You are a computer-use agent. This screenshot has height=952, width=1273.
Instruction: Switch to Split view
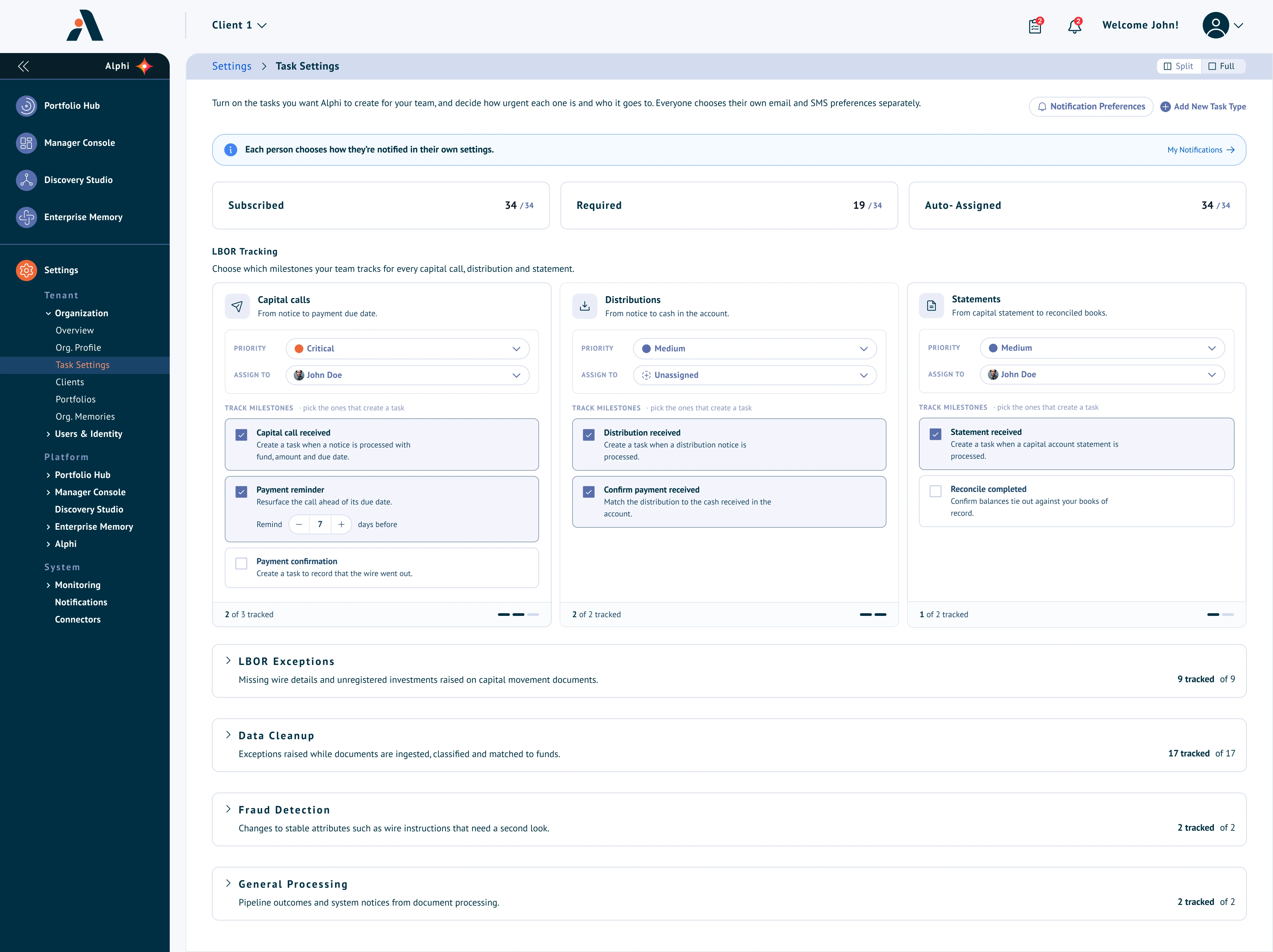[1179, 66]
